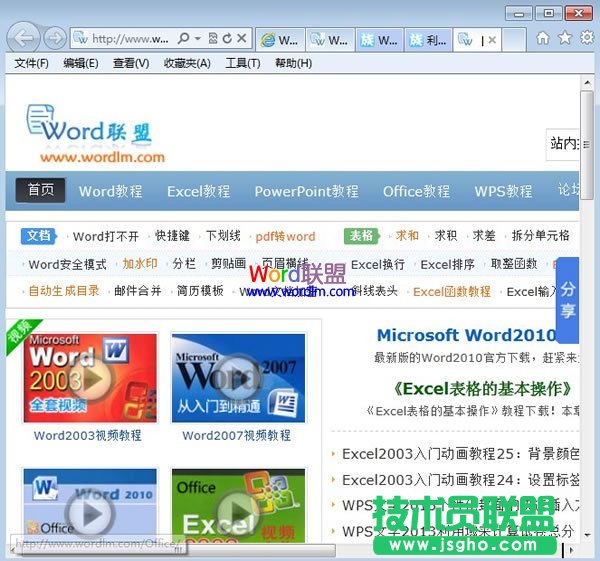Click the 分享 side share button
This screenshot has height=561, width=600.
pos(568,299)
